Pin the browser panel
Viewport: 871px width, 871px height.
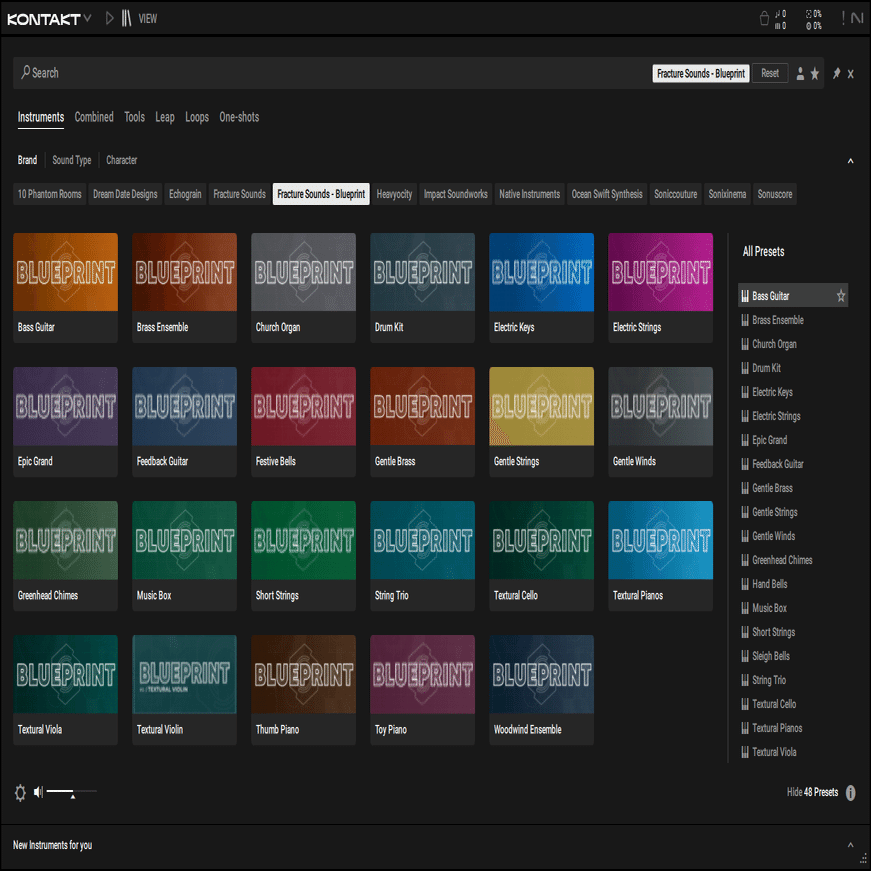coord(837,73)
